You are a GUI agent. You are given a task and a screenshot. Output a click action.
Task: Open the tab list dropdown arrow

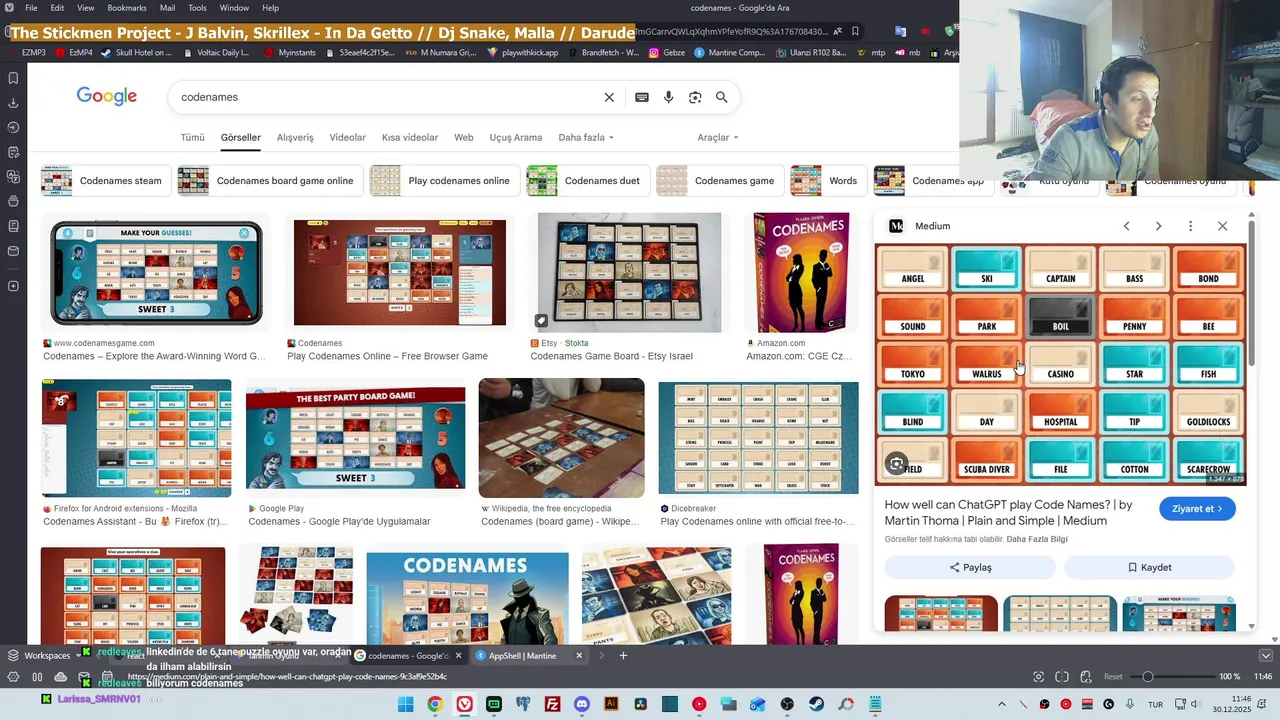1265,656
